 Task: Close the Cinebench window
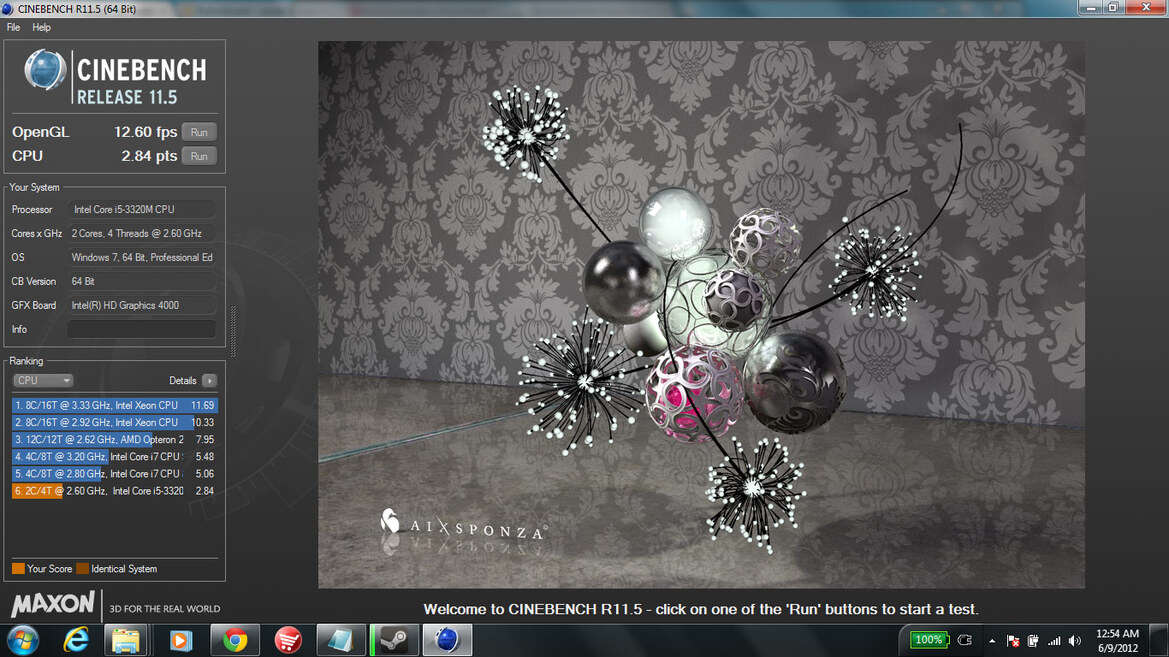coord(1146,7)
